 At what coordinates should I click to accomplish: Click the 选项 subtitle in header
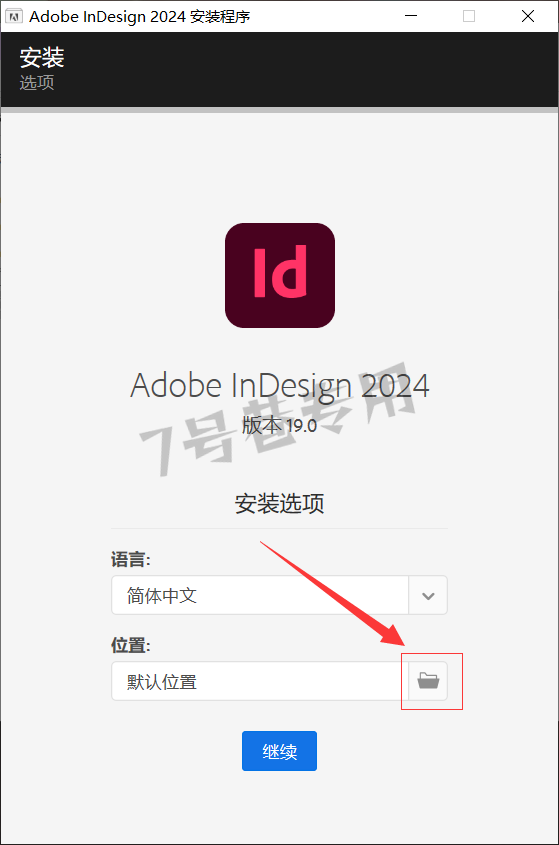coord(37,82)
